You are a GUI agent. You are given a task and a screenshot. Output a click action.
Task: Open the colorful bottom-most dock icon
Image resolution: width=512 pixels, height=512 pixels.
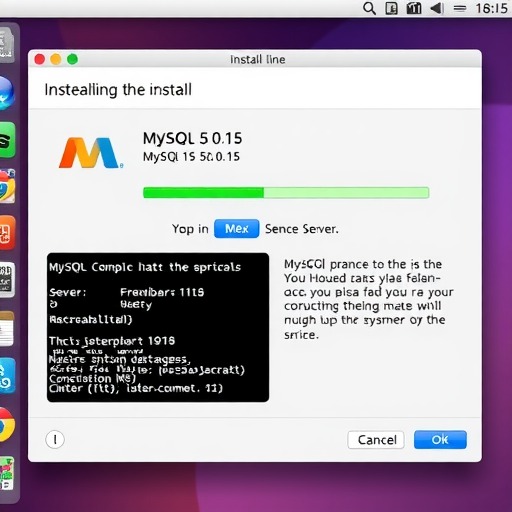pyautogui.click(x=7, y=473)
